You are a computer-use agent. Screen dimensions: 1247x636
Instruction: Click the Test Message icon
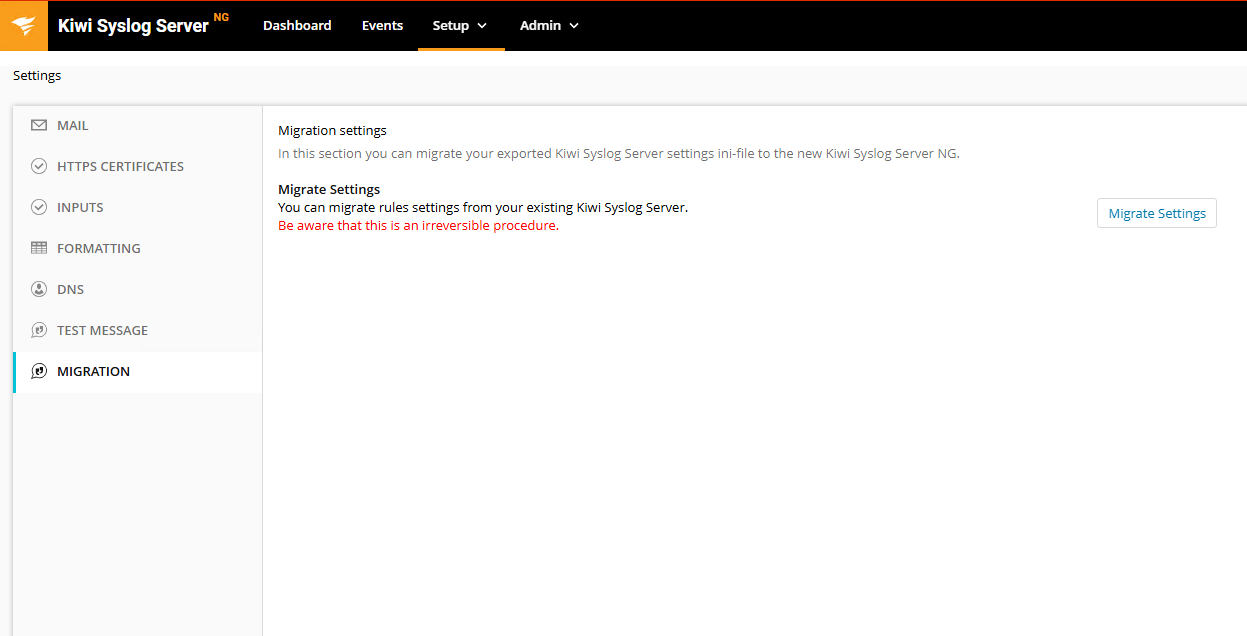(39, 329)
